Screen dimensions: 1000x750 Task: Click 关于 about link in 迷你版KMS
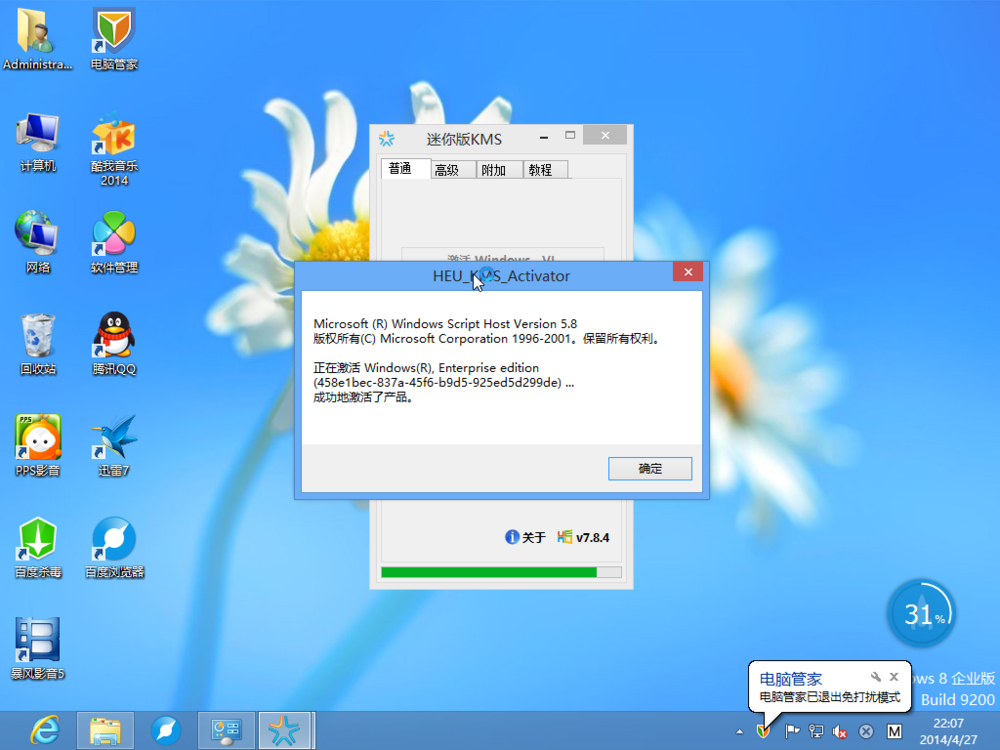[x=525, y=538]
